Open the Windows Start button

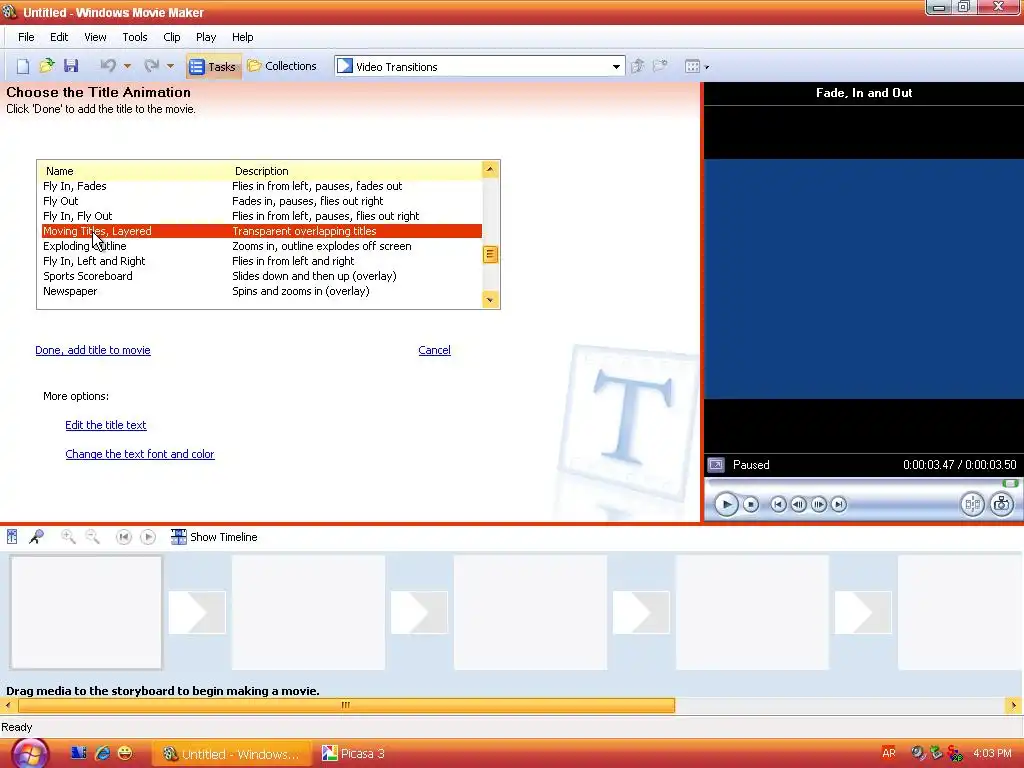[30, 754]
